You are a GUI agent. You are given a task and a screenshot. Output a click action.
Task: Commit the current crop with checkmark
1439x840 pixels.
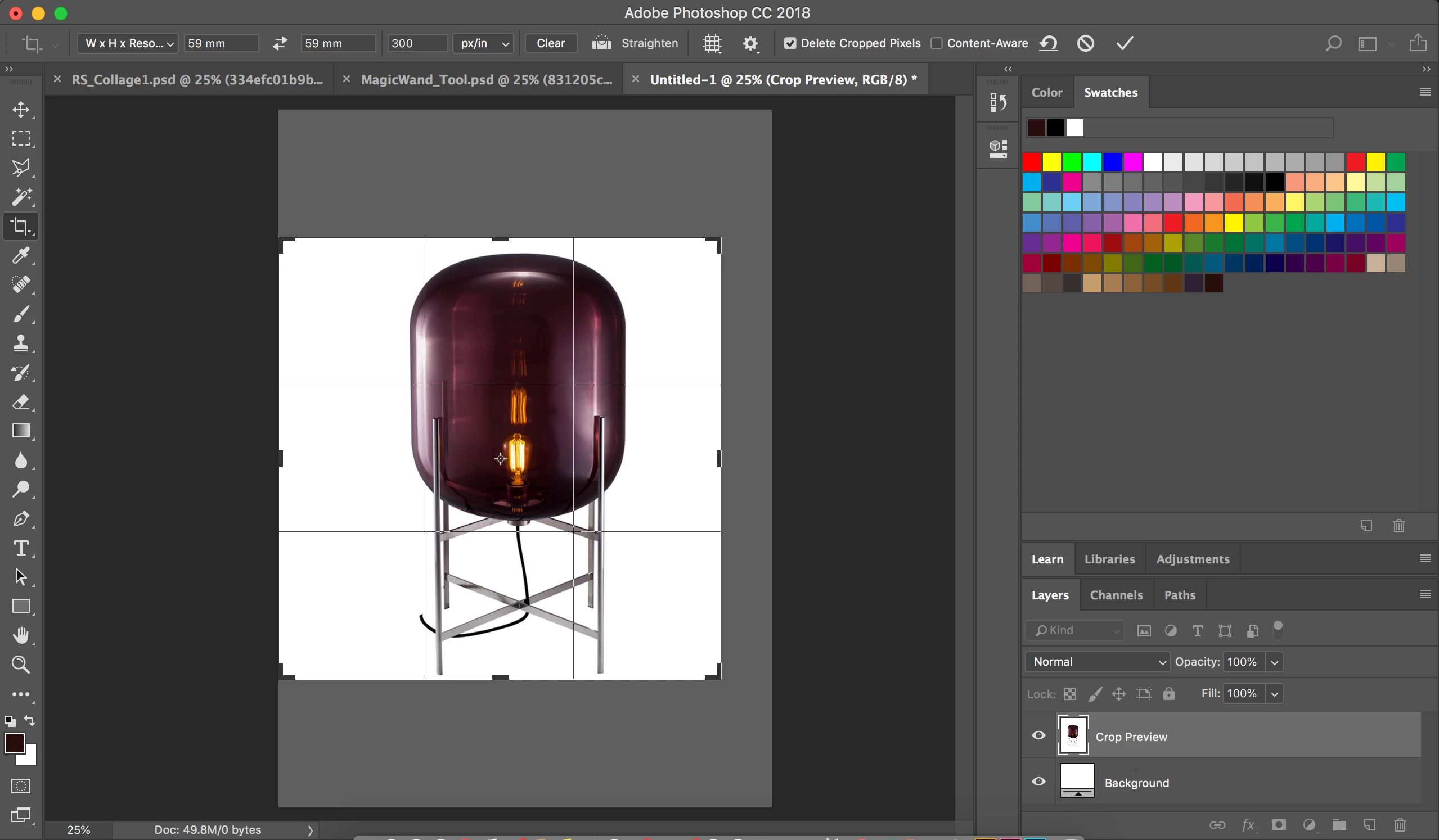[1125, 43]
